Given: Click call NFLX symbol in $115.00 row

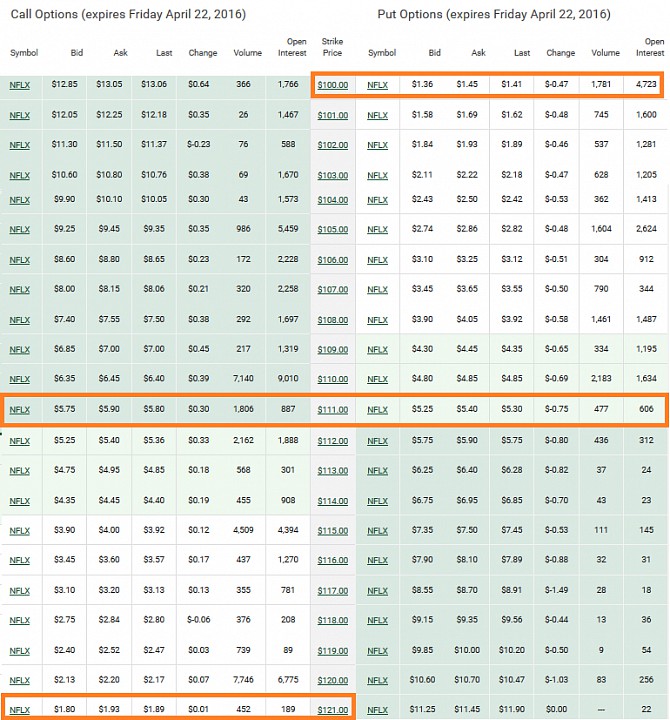Looking at the screenshot, I should (20, 531).
